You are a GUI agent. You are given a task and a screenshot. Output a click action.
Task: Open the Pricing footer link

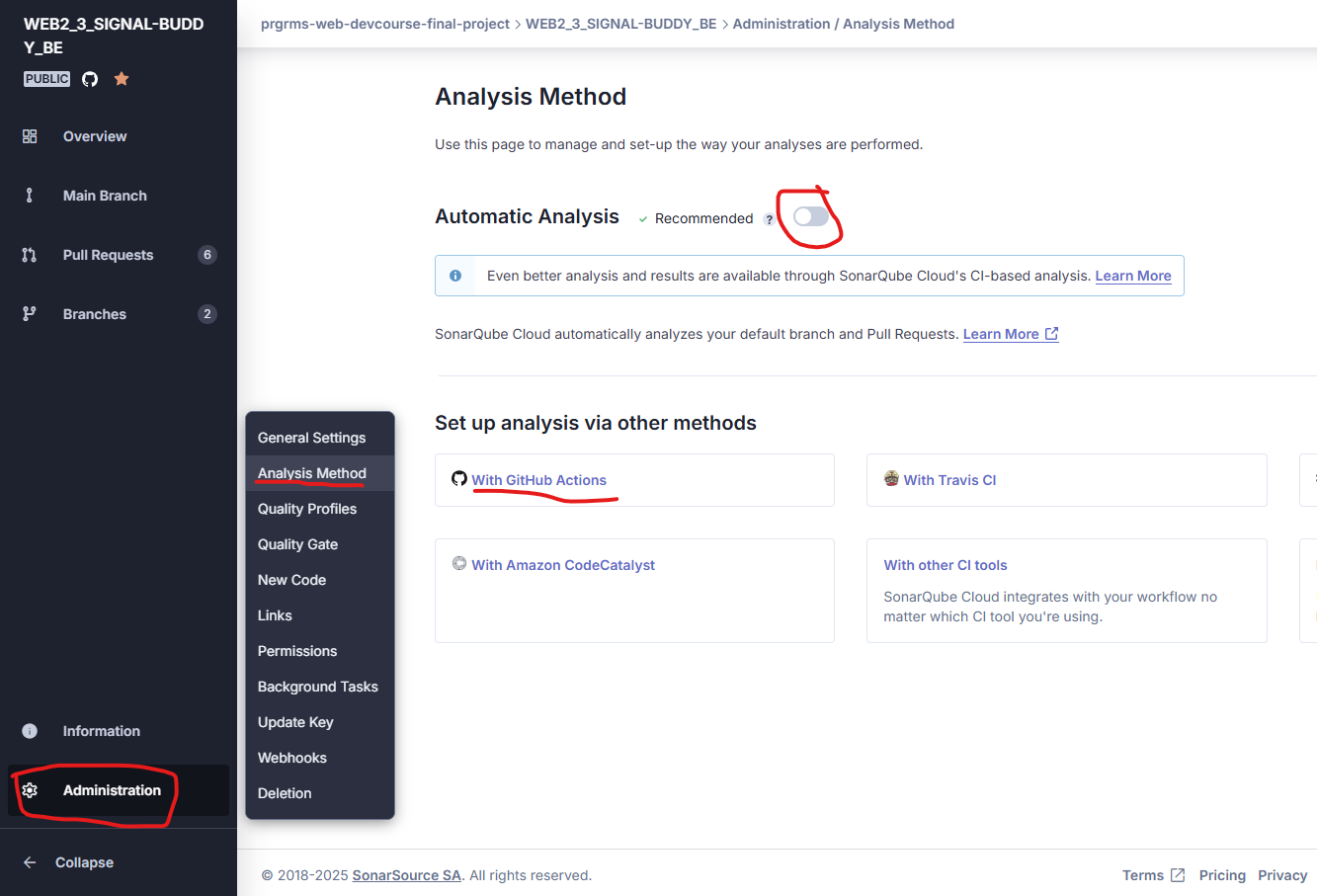coord(1222,875)
